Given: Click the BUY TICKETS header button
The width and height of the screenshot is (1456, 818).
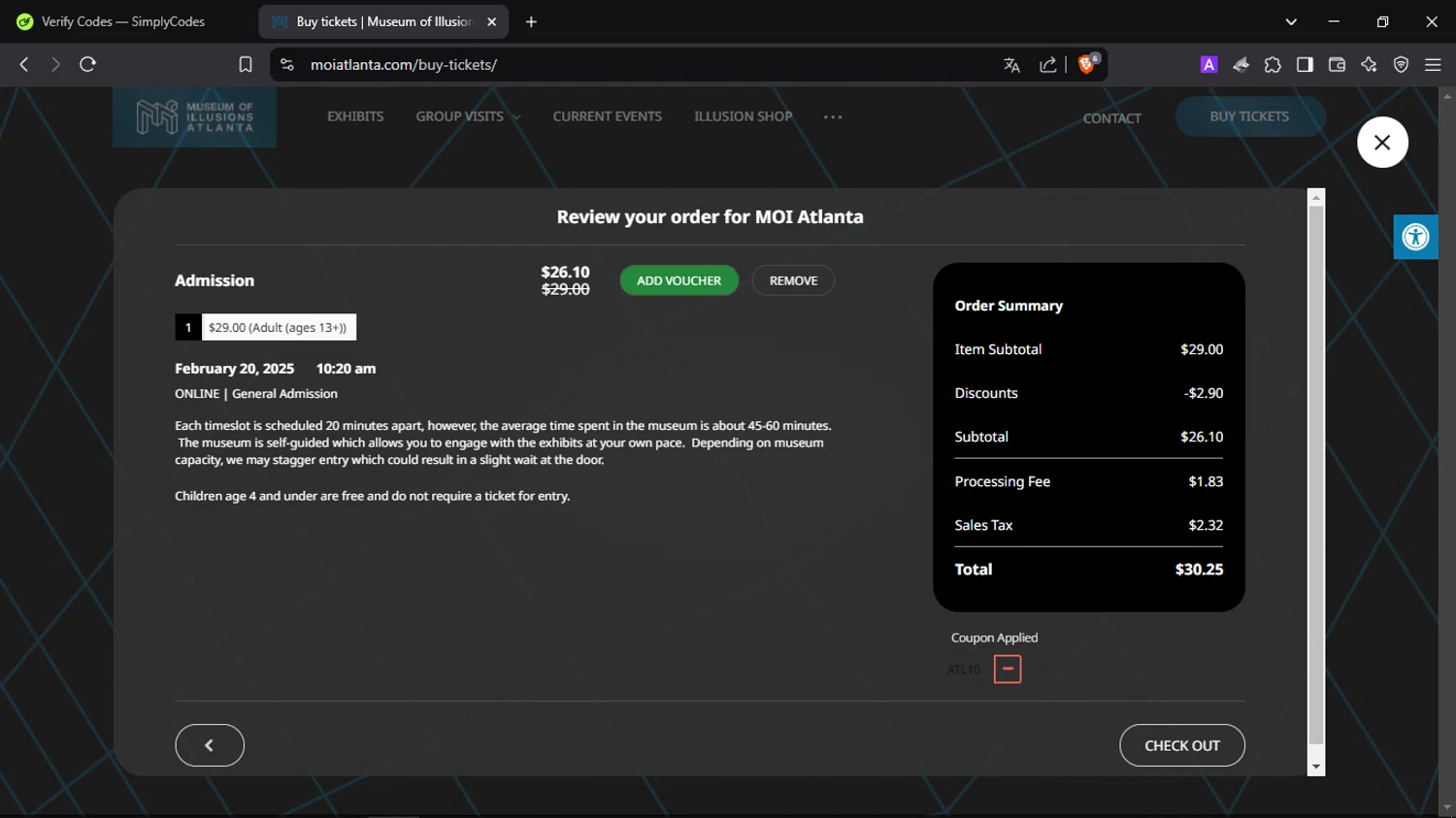Looking at the screenshot, I should click(x=1249, y=116).
